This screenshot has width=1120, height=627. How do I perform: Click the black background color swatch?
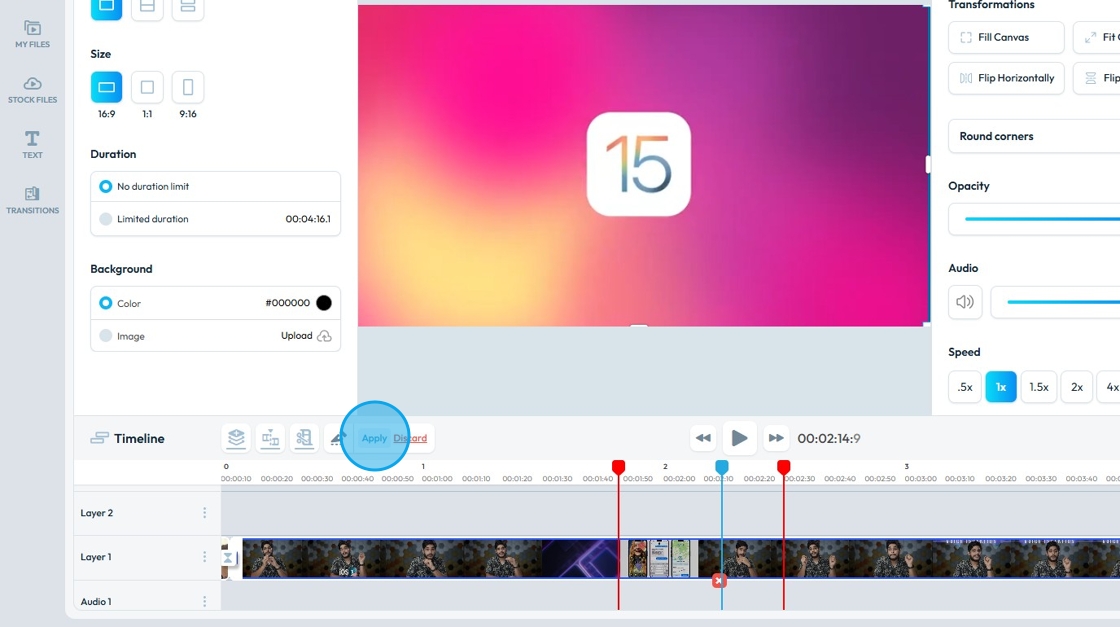coord(324,303)
